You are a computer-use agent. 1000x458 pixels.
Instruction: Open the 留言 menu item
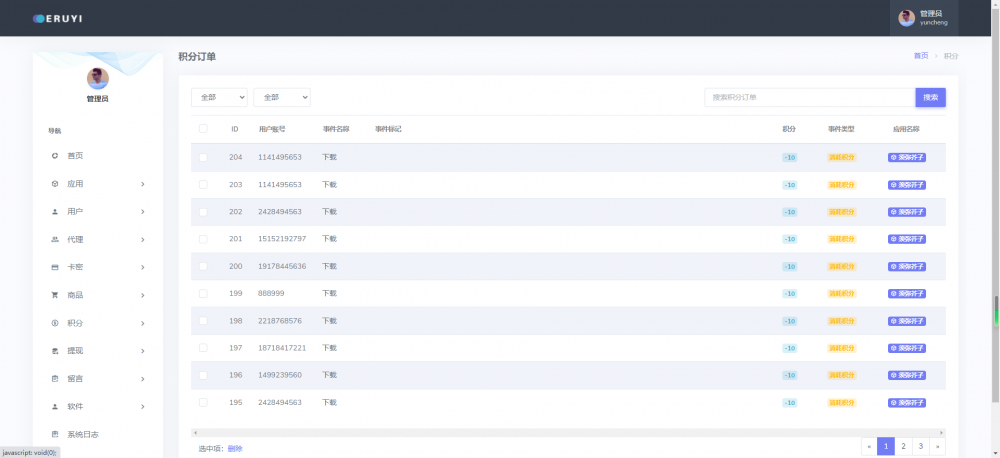coord(98,379)
